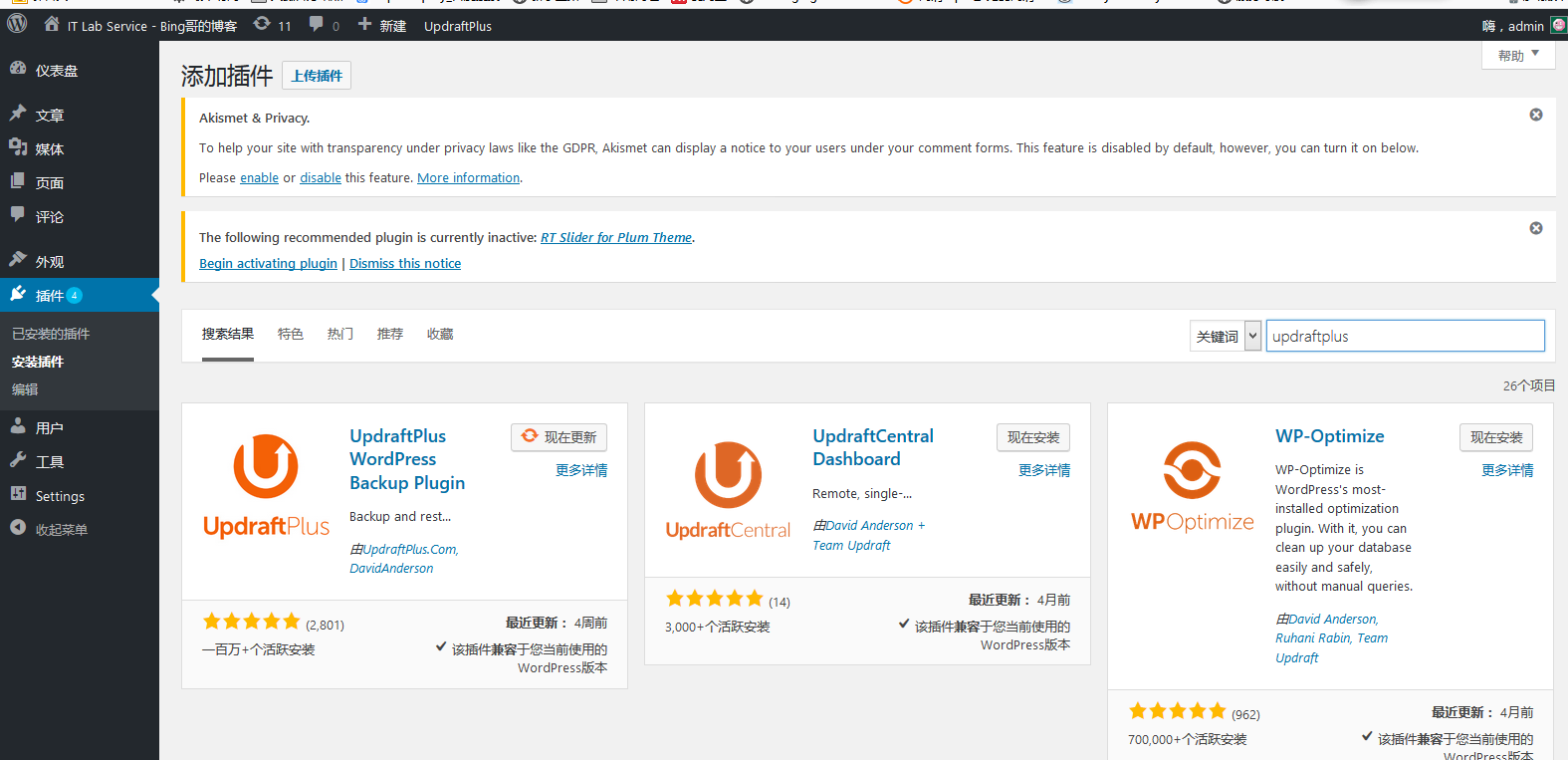Open the WordPress logo menu
This screenshot has height=760, width=1568.
[x=17, y=25]
